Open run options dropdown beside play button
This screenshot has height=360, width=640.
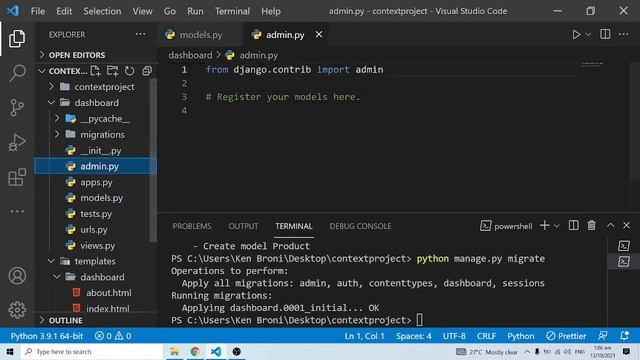(588, 35)
